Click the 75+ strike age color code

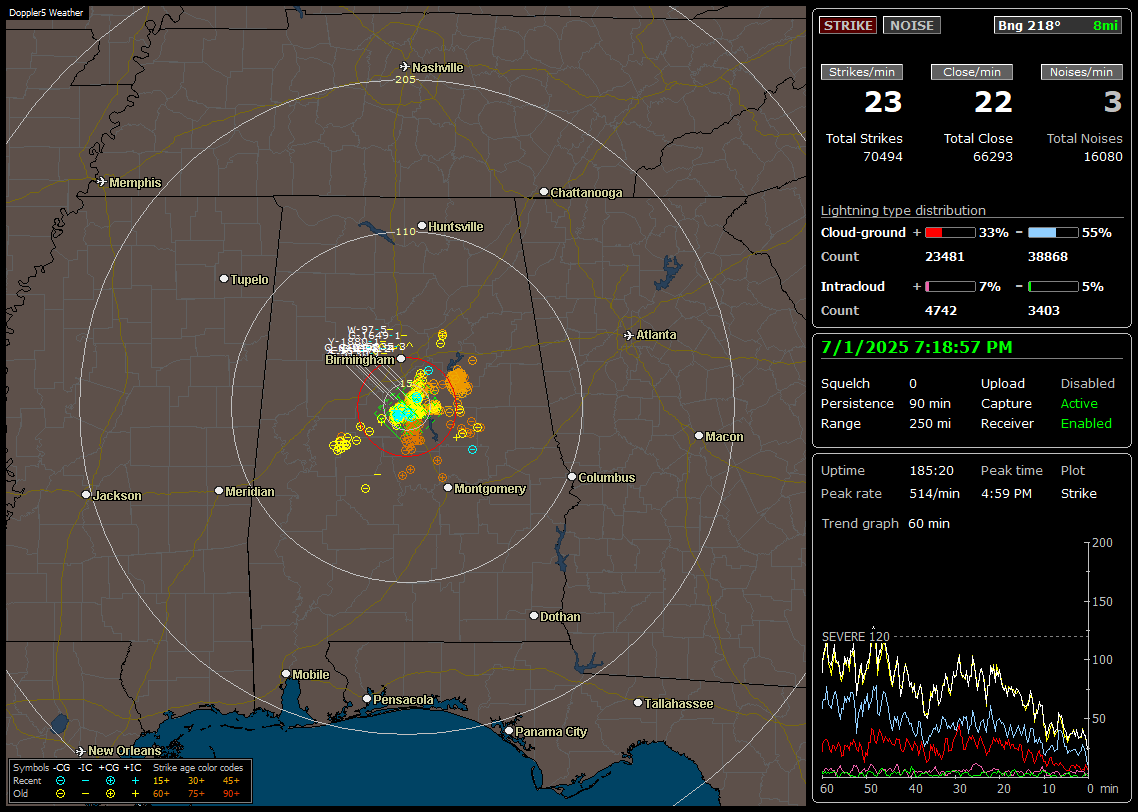196,794
